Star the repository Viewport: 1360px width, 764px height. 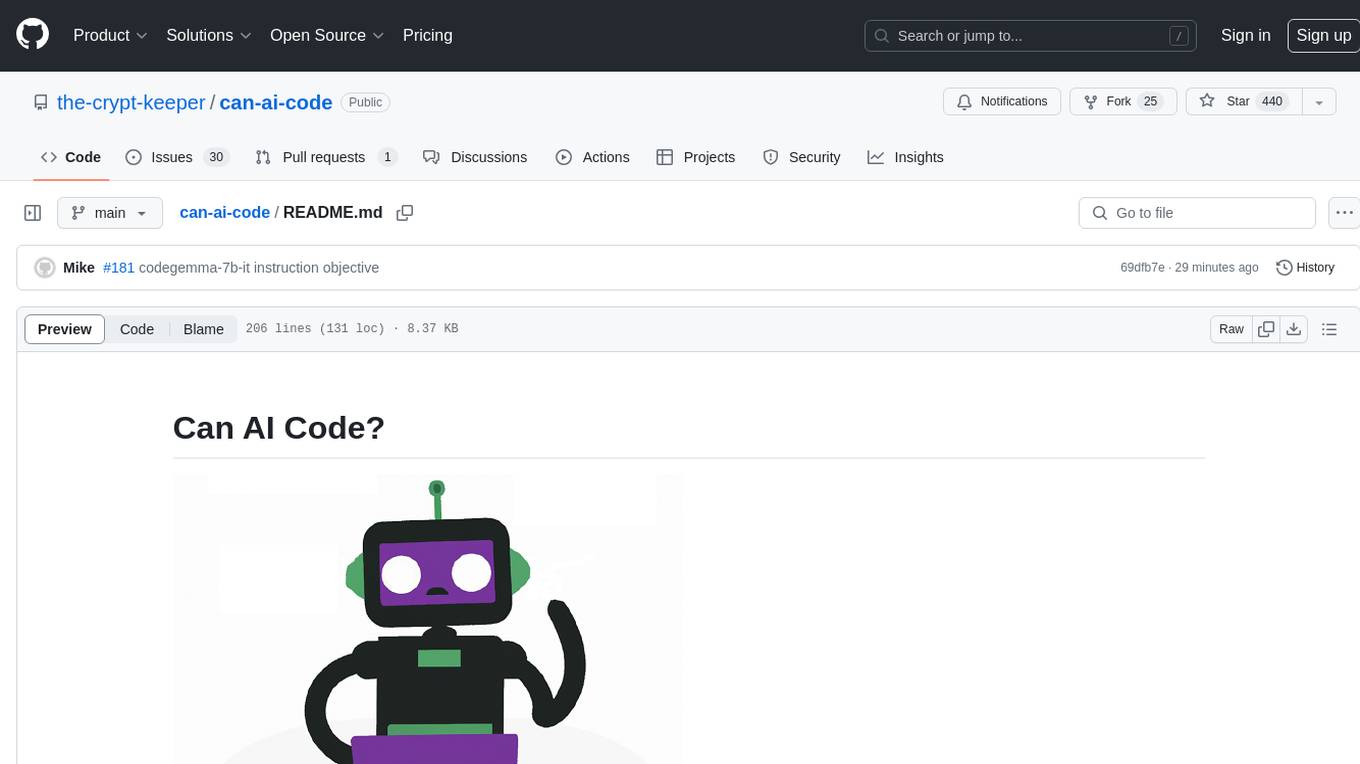point(1243,101)
